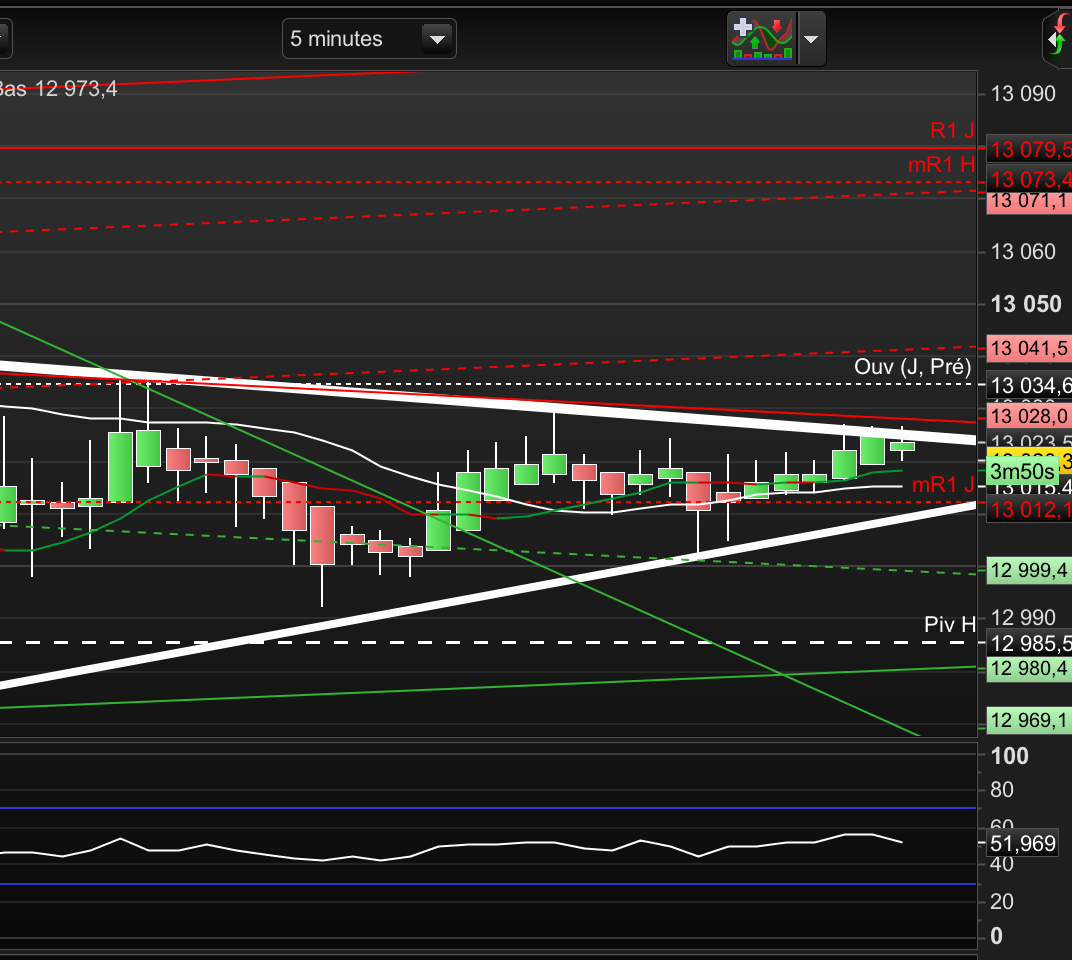This screenshot has width=1072, height=960.
Task: Select the 13 079,5 red price tag
Action: coord(1029,149)
